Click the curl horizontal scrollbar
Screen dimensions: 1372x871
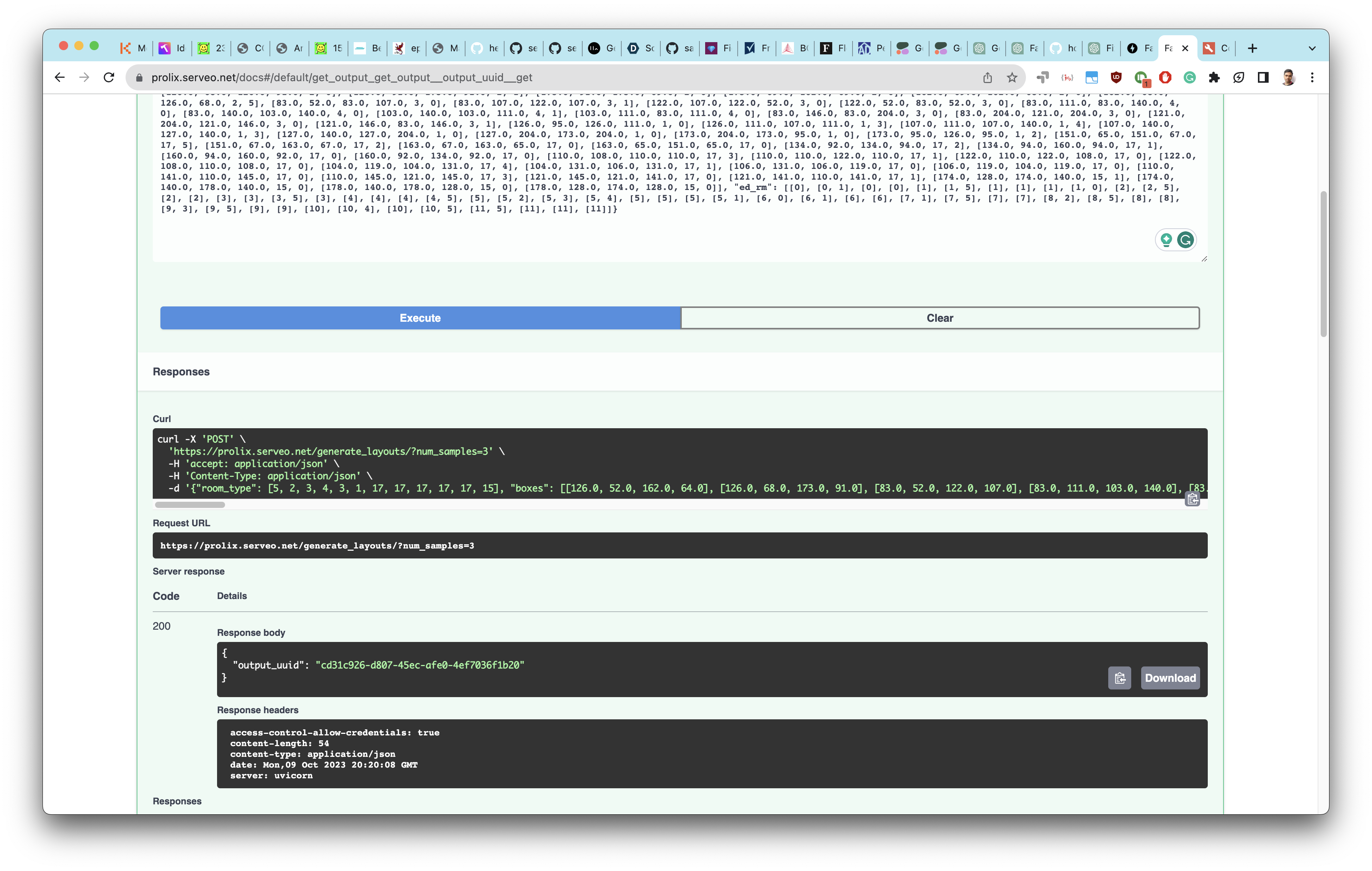[x=190, y=504]
